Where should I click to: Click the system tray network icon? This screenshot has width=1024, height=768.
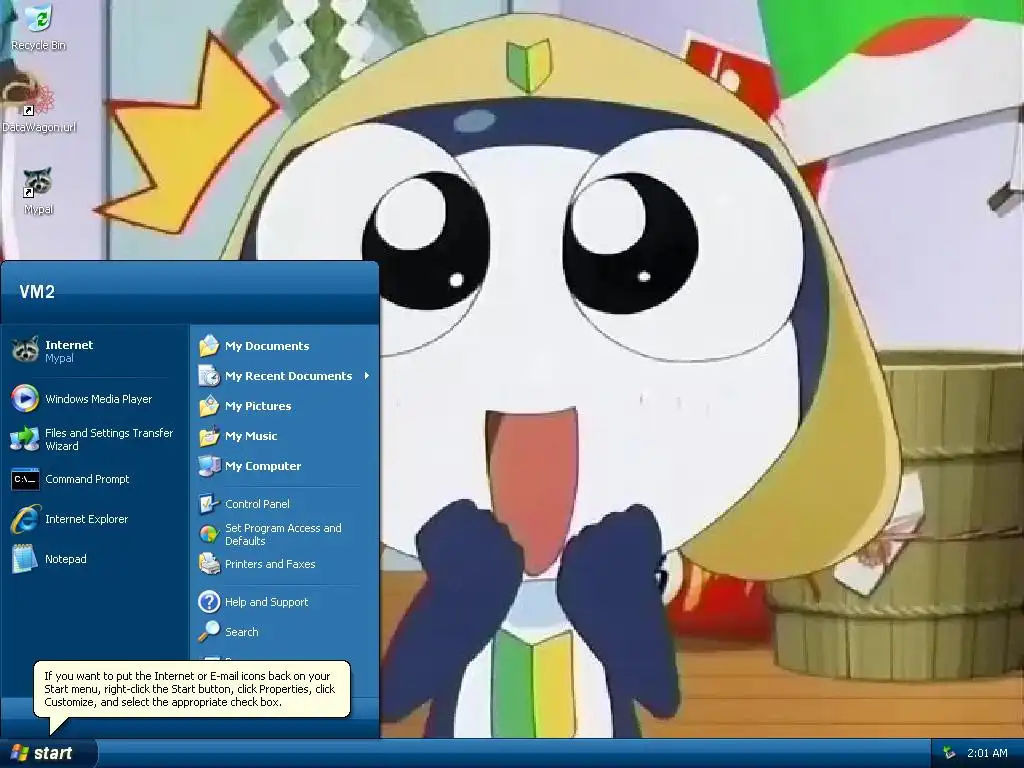[x=949, y=753]
